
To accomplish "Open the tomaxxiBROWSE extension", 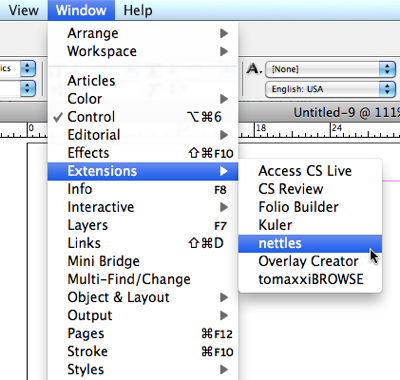I will click(310, 279).
